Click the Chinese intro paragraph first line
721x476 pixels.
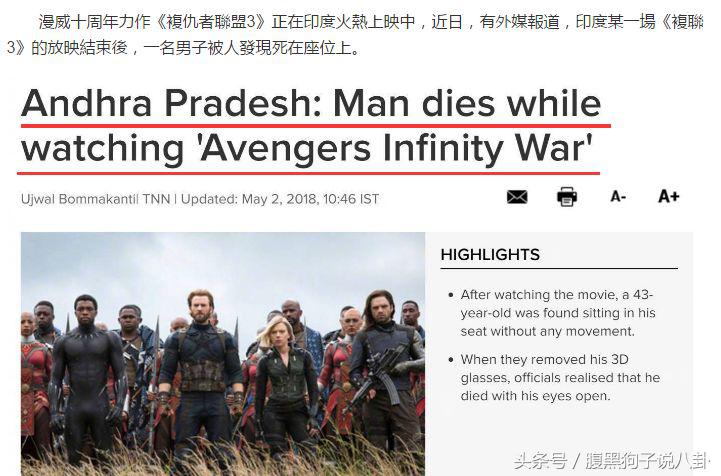[x=371, y=22]
